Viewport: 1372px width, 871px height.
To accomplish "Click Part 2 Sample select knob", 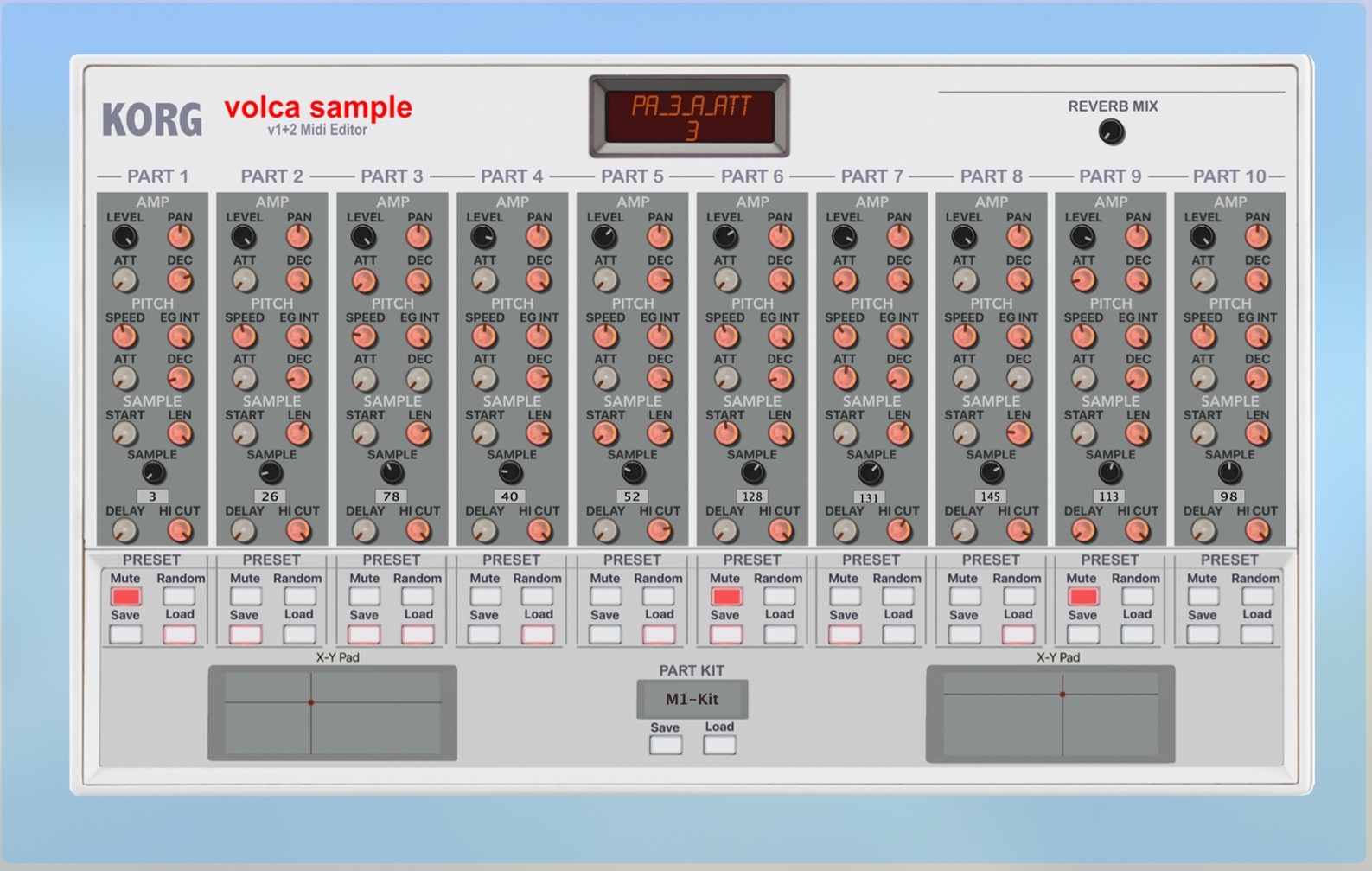I will (271, 472).
